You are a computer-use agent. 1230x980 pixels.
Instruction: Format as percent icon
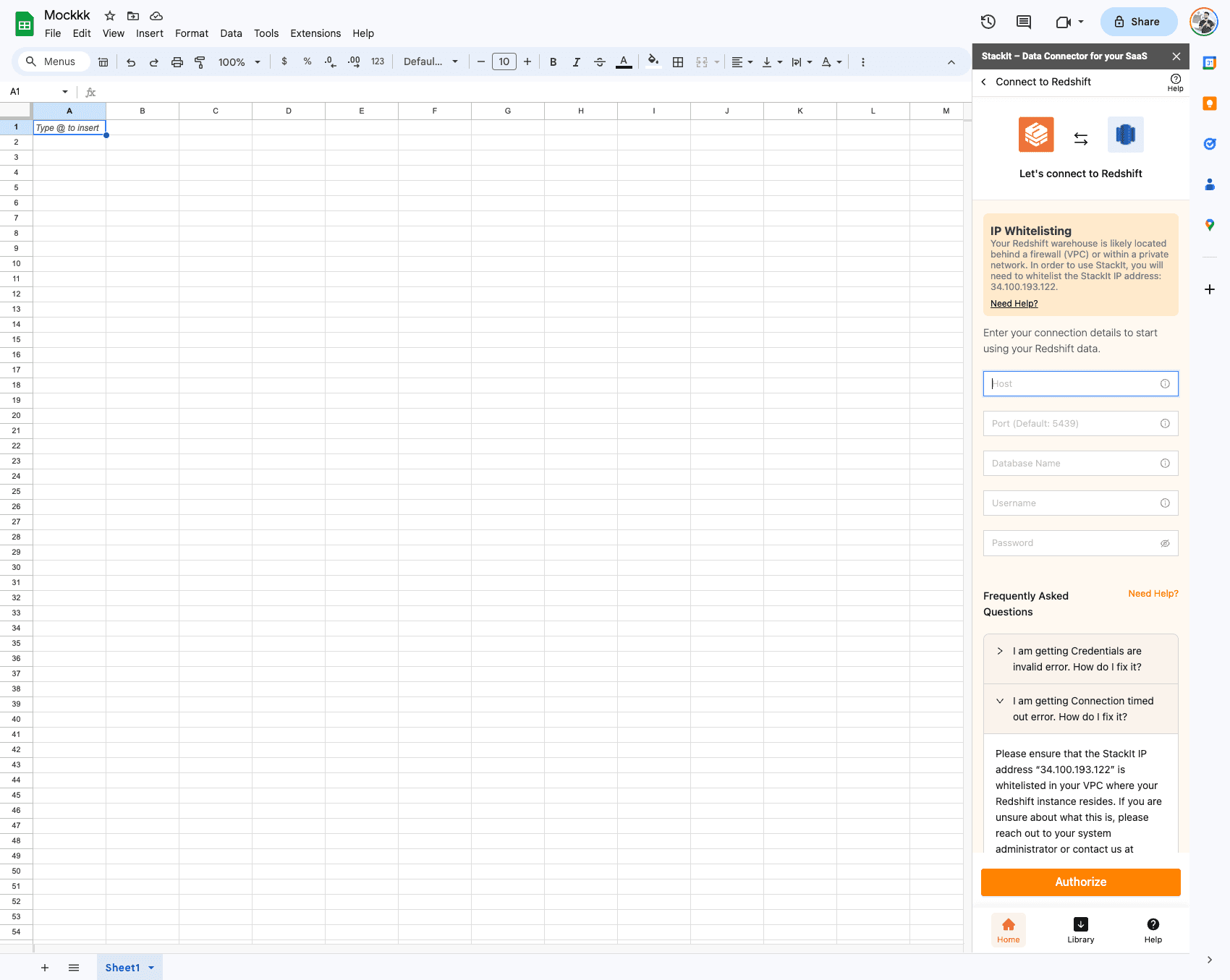307,61
